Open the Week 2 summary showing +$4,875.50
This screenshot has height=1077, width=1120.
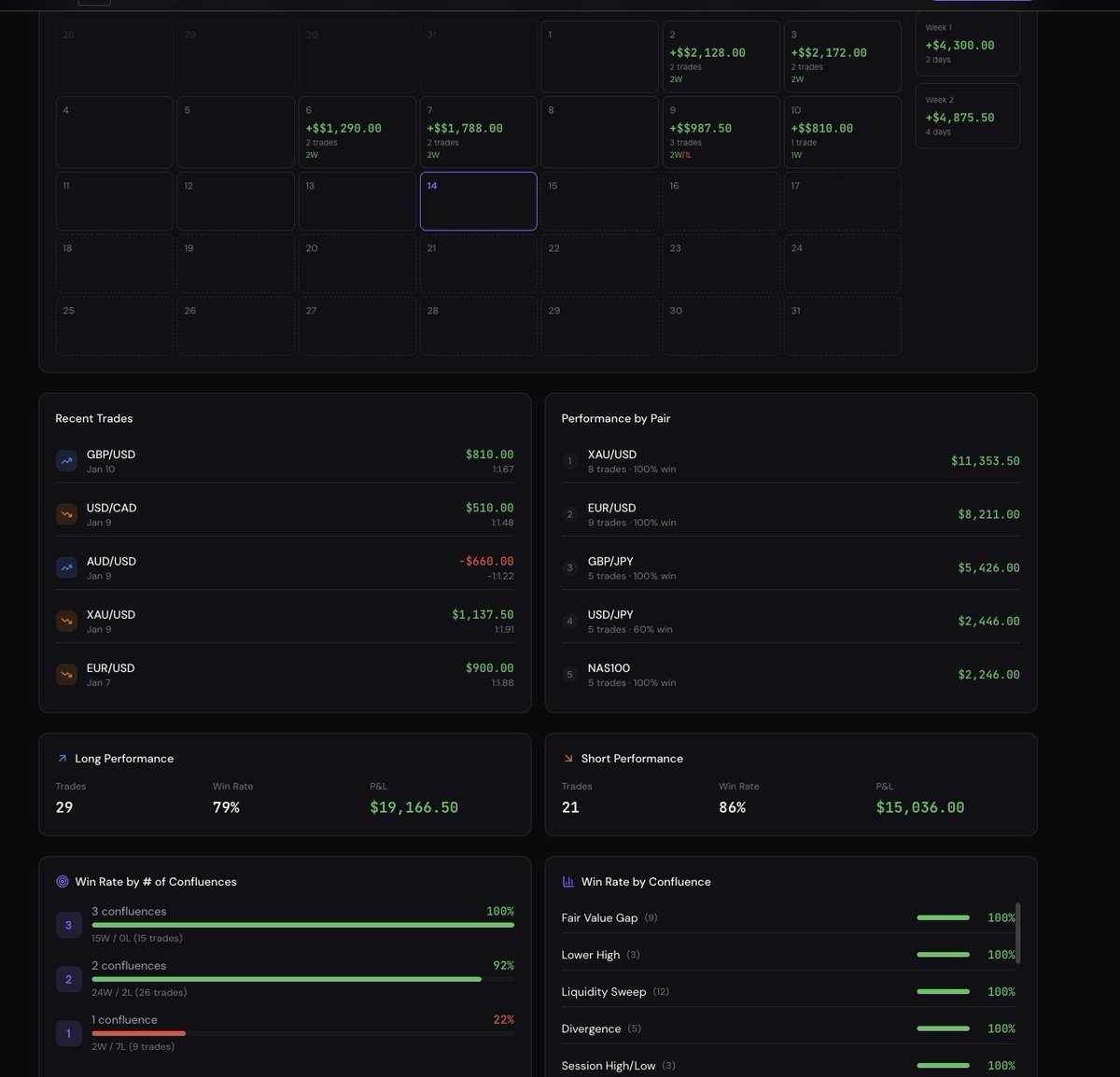click(x=968, y=116)
